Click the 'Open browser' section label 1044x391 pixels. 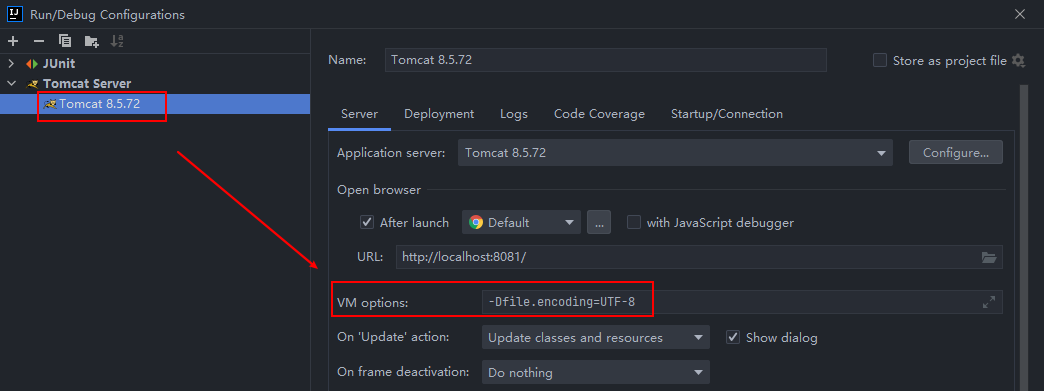coord(379,190)
